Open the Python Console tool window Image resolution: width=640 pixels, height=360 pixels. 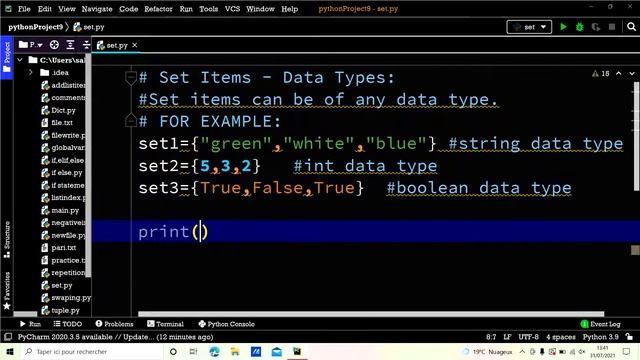[227, 324]
